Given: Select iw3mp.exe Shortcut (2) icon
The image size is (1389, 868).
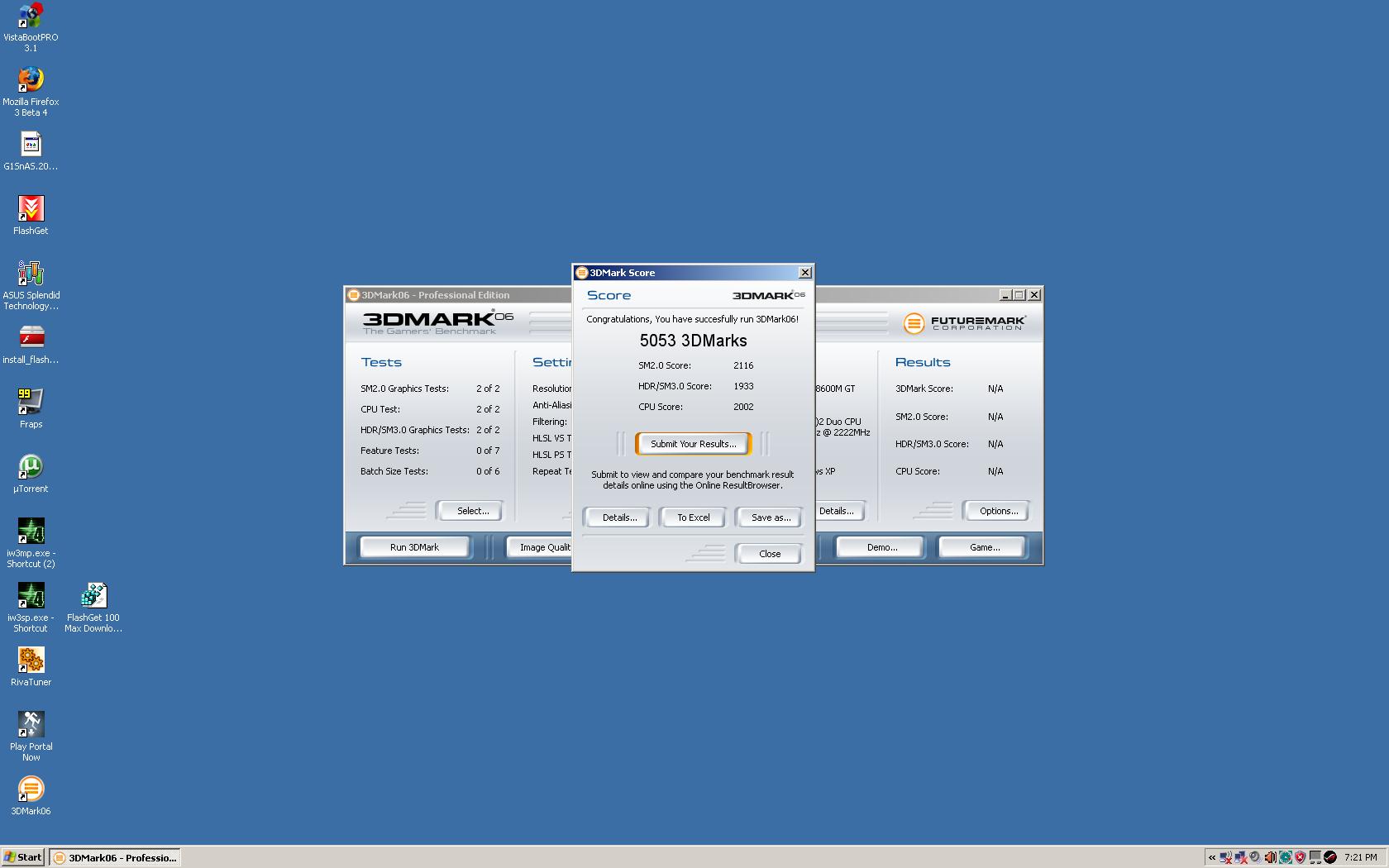Looking at the screenshot, I should coord(31,543).
